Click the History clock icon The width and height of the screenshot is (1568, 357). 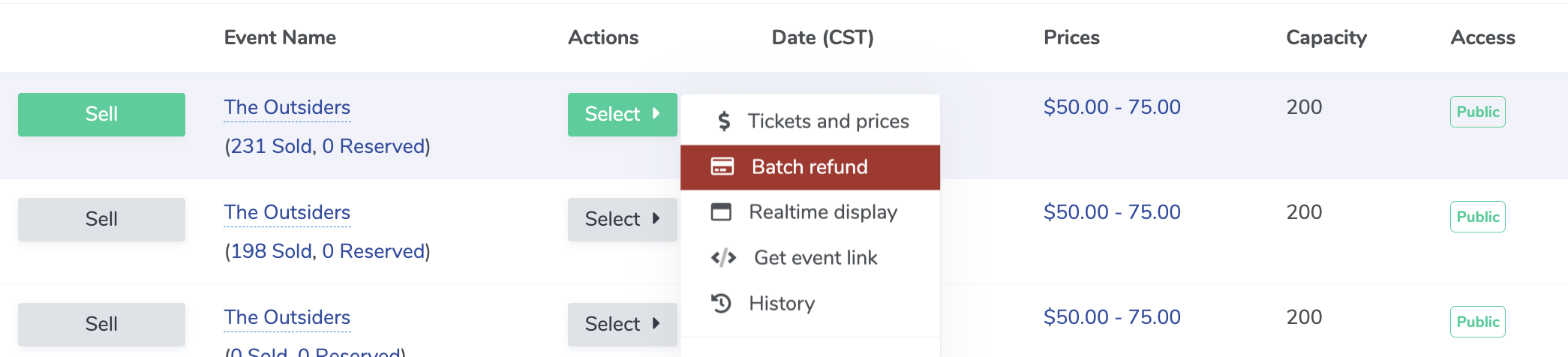[721, 304]
